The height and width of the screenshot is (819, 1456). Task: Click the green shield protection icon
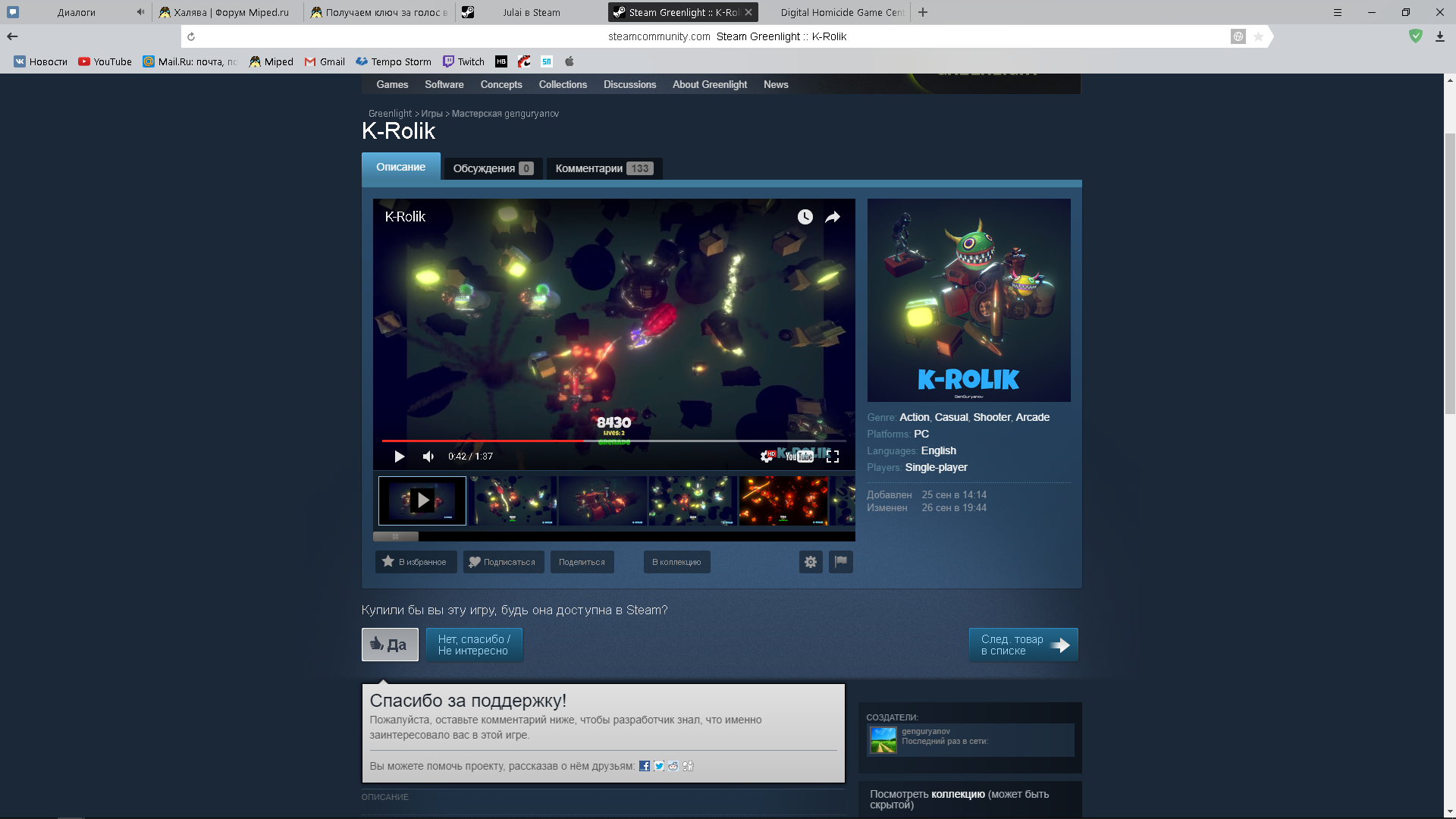[x=1415, y=36]
